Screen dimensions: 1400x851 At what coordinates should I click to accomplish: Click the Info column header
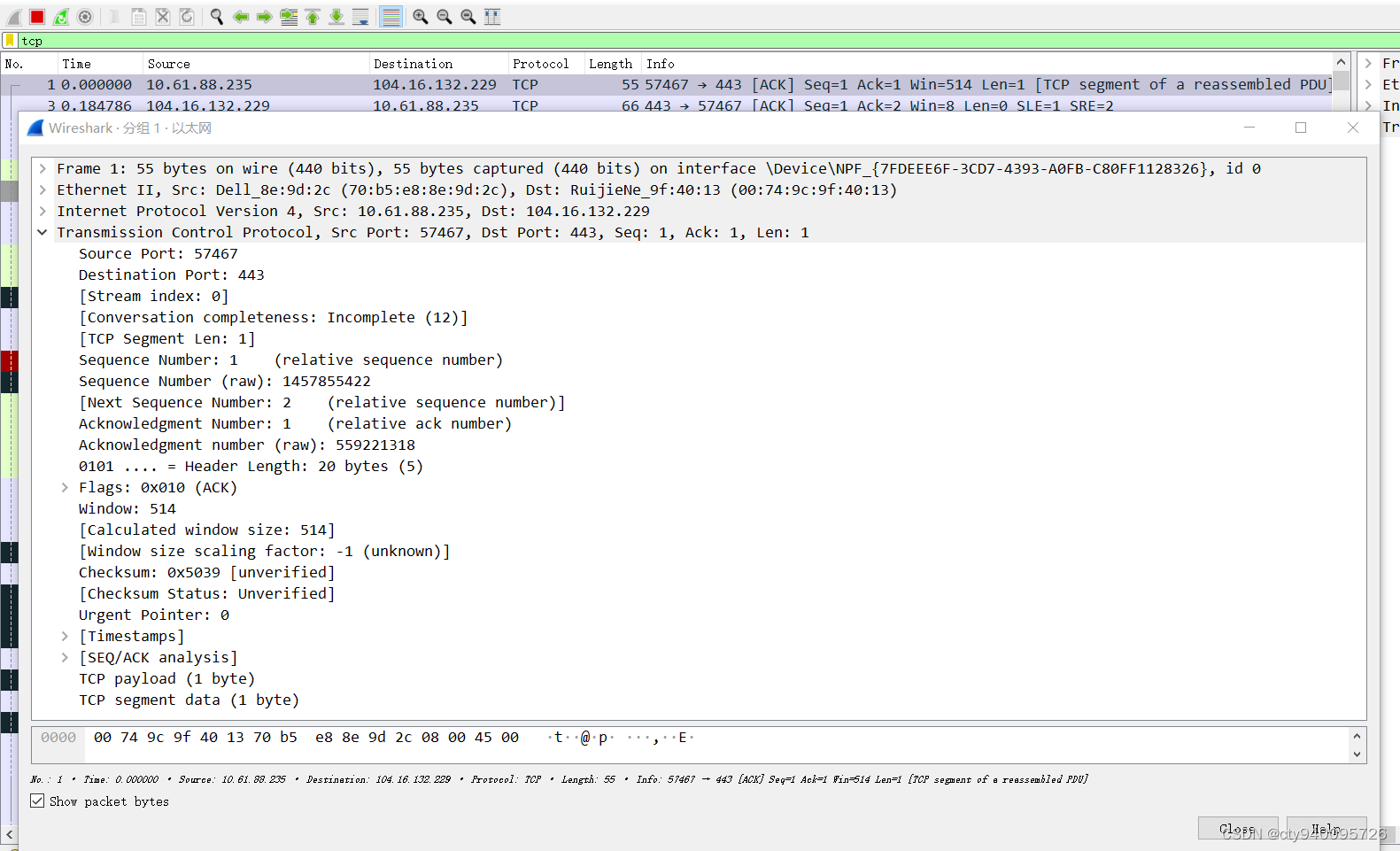(986, 64)
